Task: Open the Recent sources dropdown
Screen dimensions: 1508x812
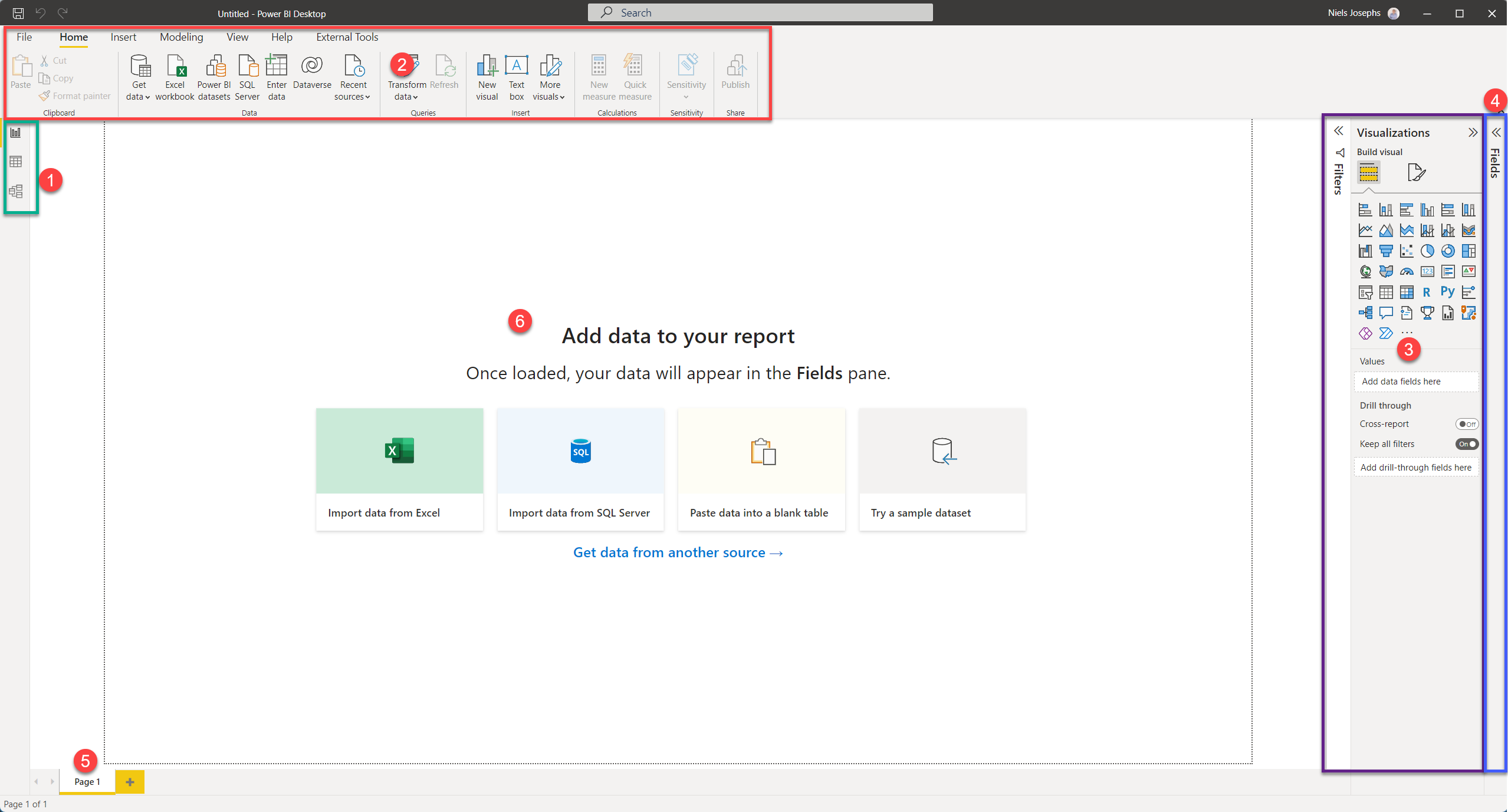Action: [353, 78]
